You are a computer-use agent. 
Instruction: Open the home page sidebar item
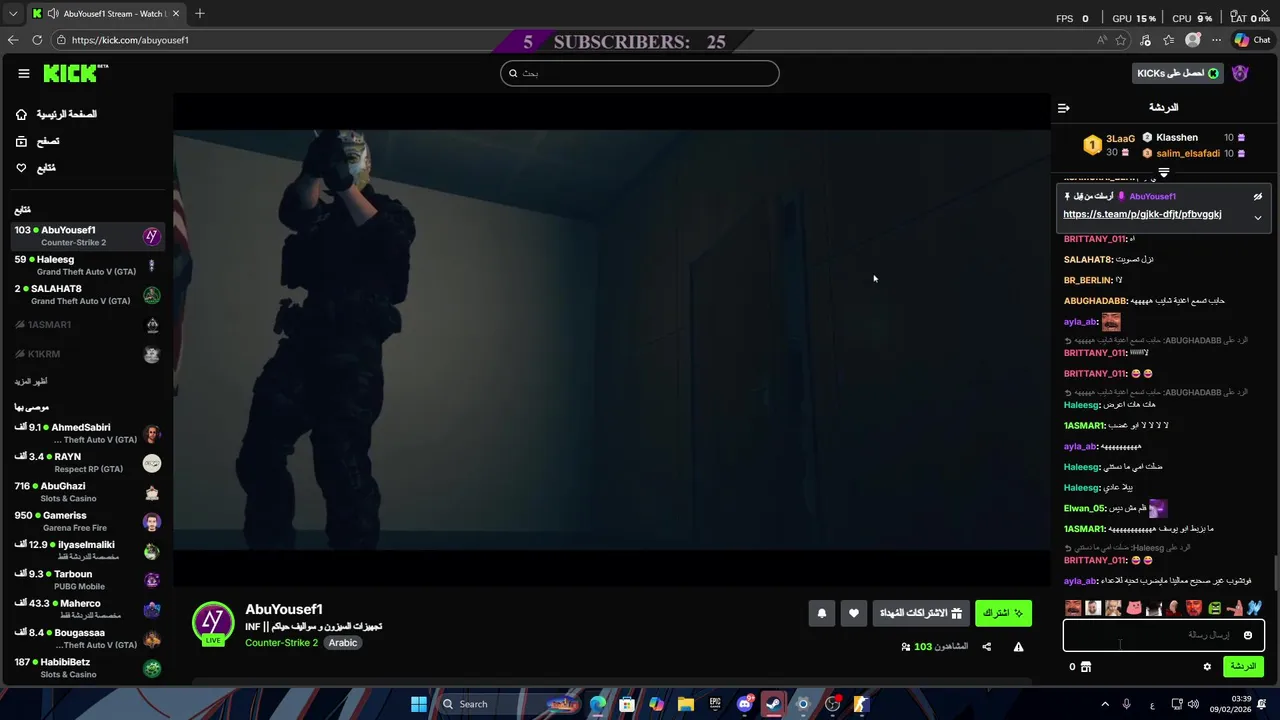pyautogui.click(x=56, y=114)
